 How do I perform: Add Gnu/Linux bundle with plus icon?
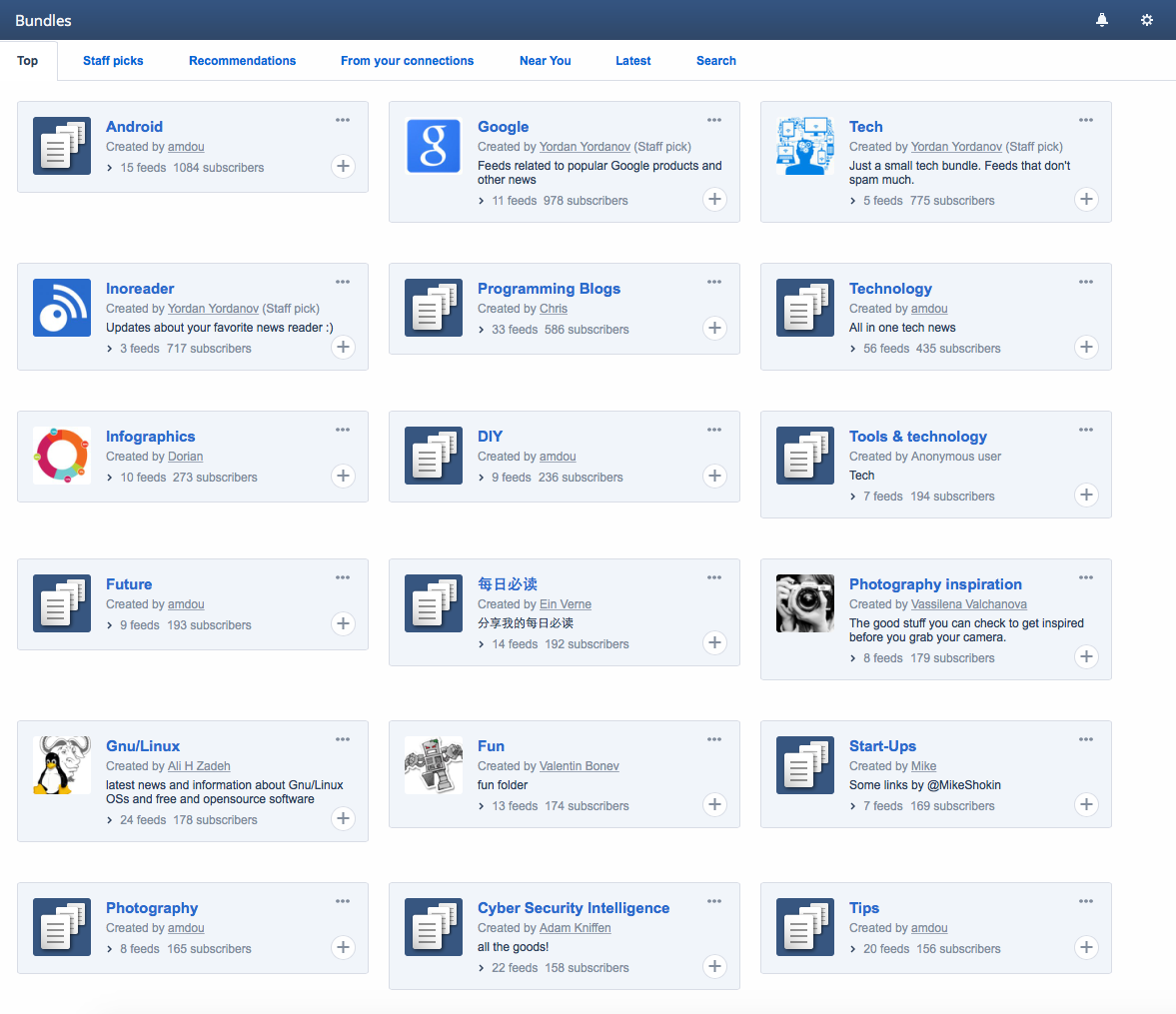pos(343,818)
